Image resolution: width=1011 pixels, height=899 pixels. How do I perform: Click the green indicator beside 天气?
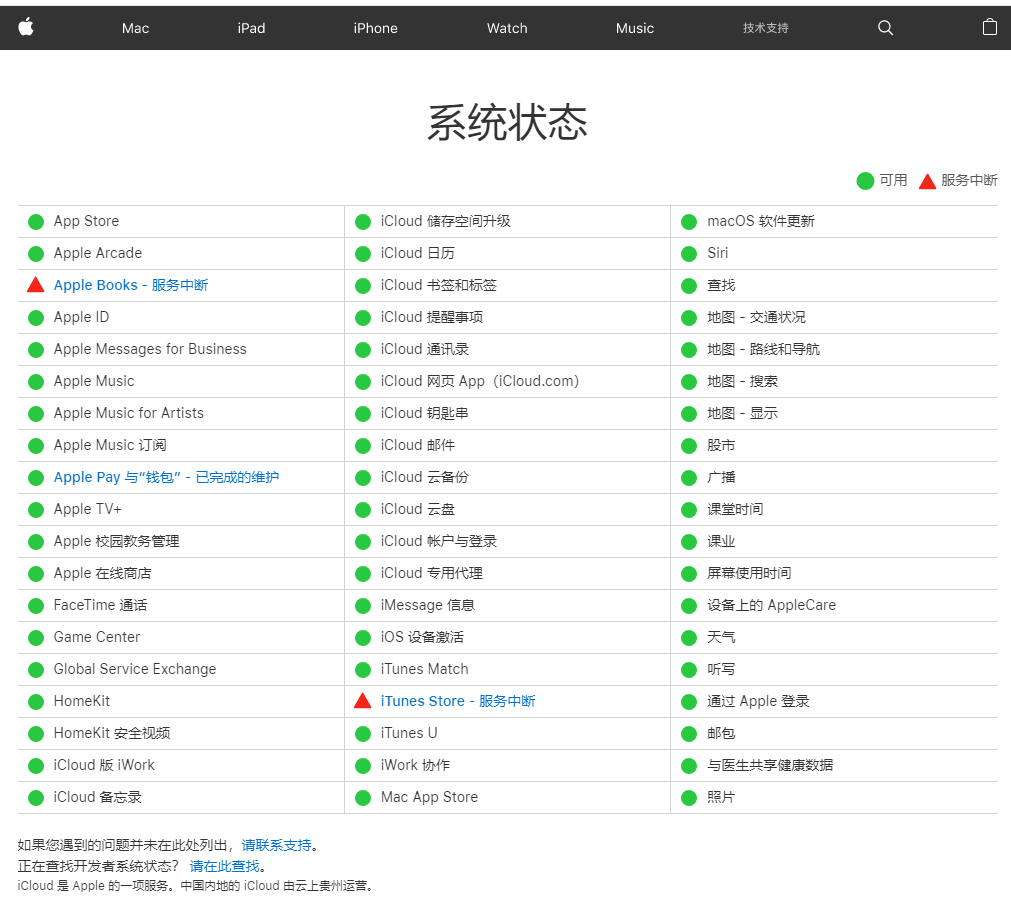[x=688, y=637]
